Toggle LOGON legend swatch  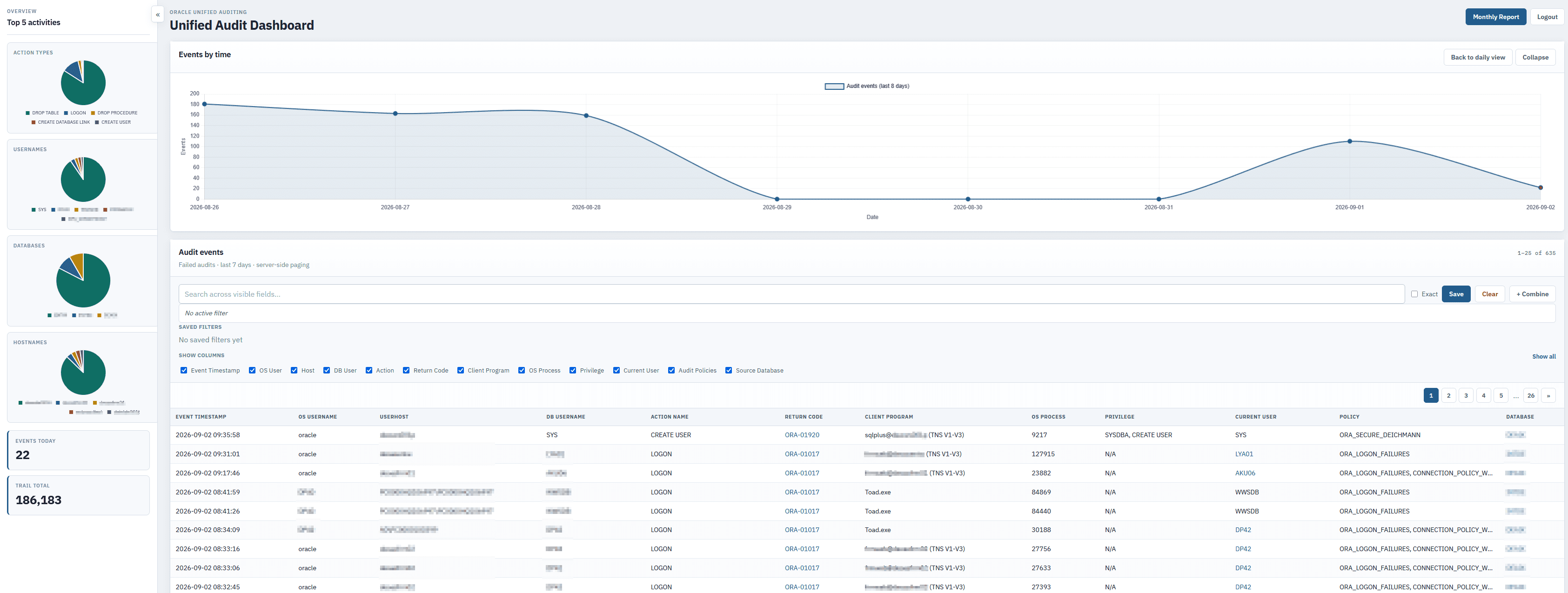[x=66, y=113]
